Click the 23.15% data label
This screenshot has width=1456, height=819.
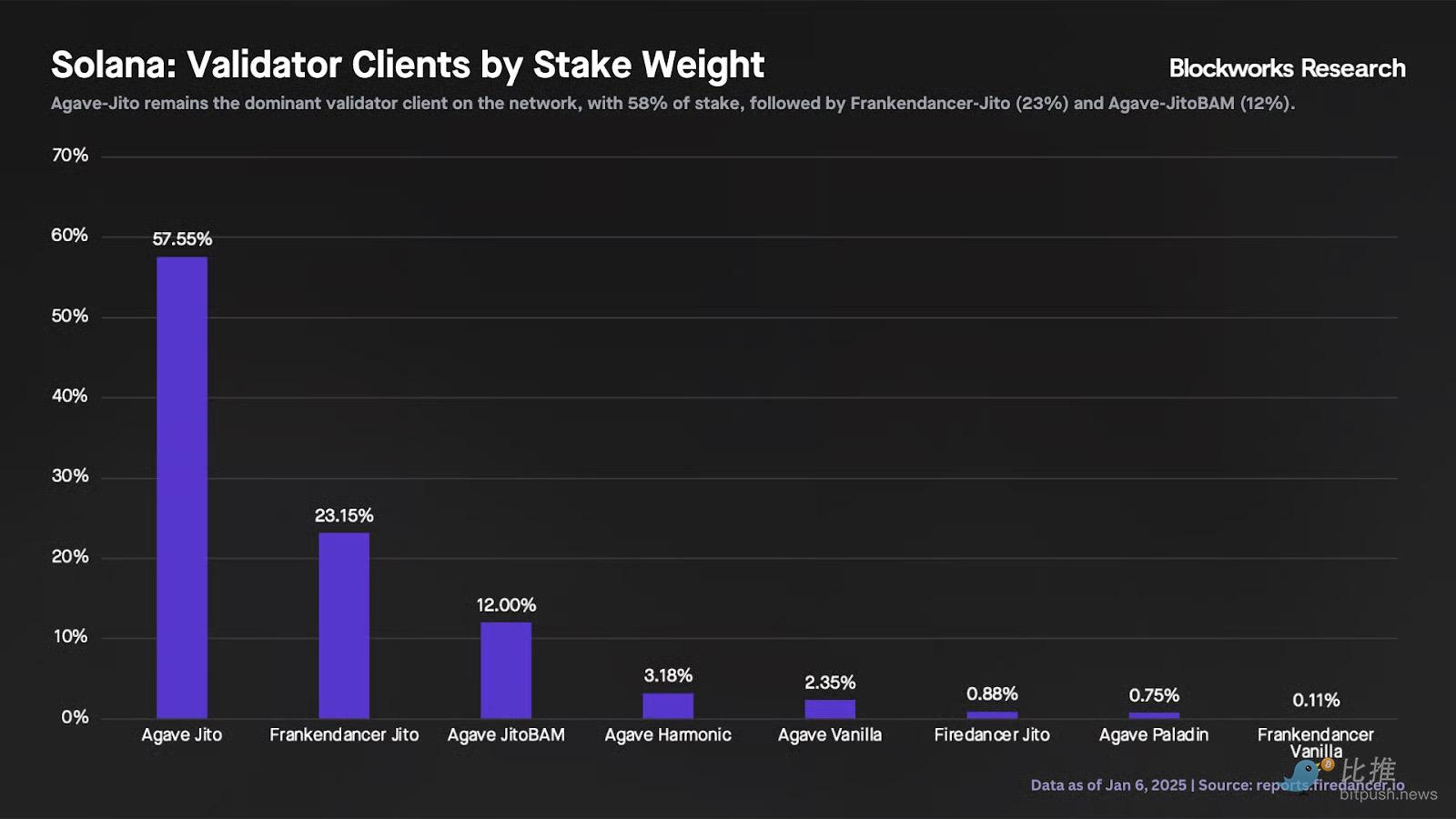tap(344, 515)
